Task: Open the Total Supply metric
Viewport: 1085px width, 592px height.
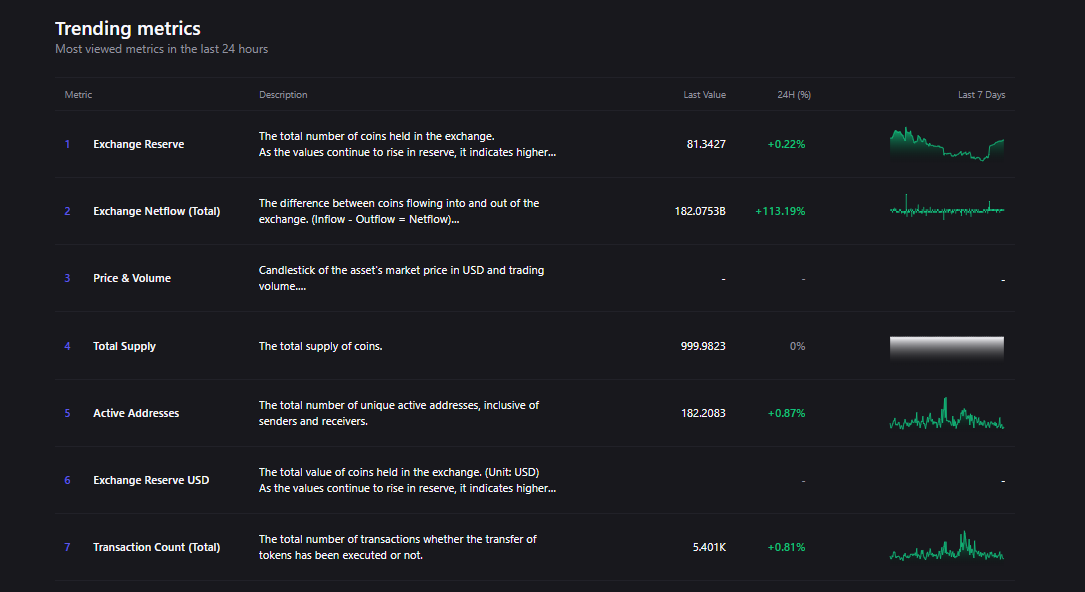Action: coord(124,346)
